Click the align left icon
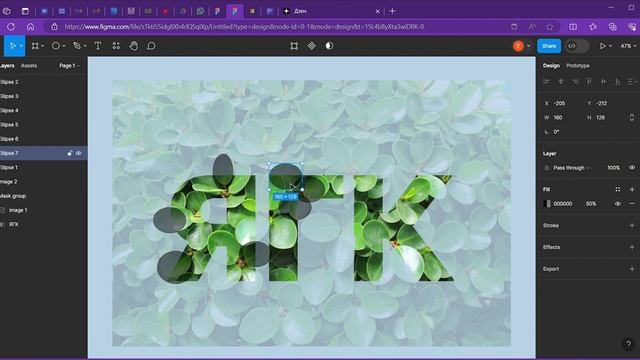The width and height of the screenshot is (640, 360). [x=547, y=82]
